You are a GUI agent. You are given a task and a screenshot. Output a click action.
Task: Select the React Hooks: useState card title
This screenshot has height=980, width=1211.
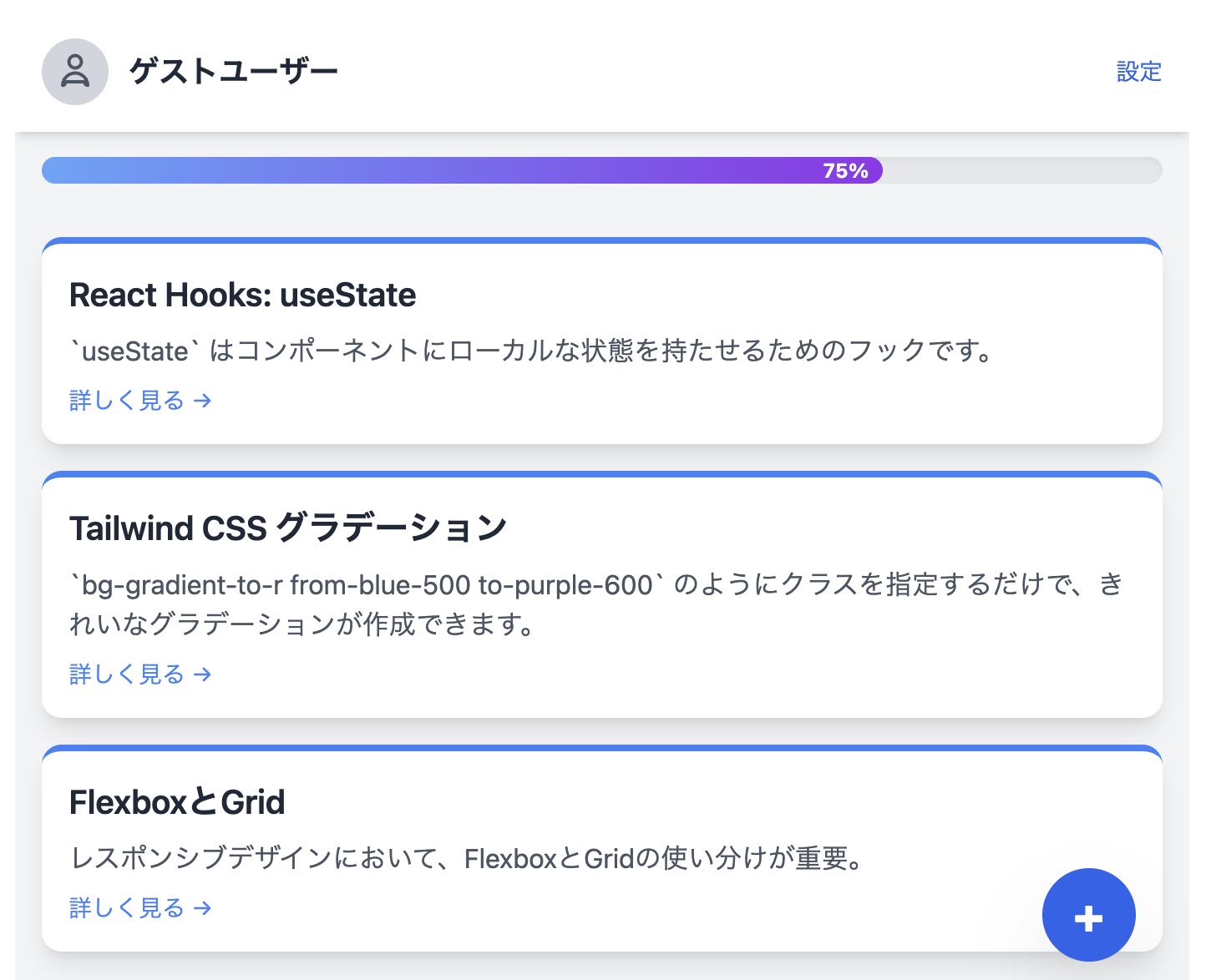pyautogui.click(x=242, y=296)
